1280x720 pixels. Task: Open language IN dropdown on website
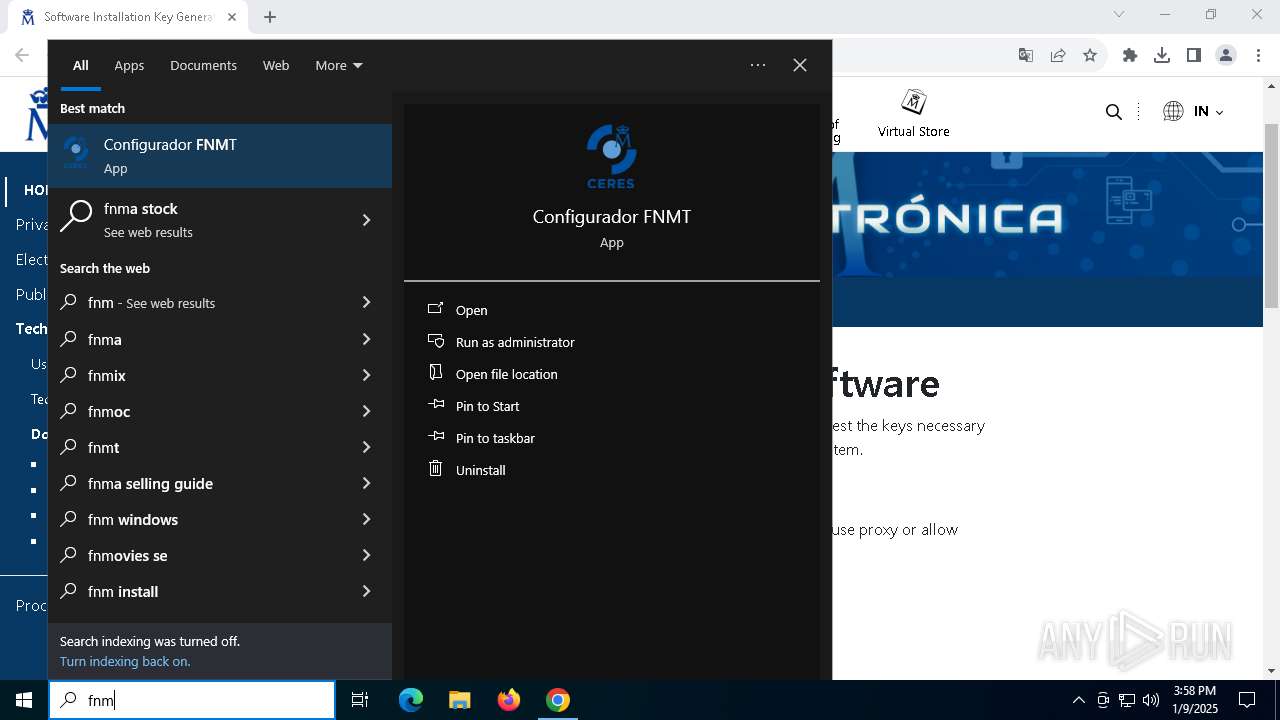[x=1208, y=112]
